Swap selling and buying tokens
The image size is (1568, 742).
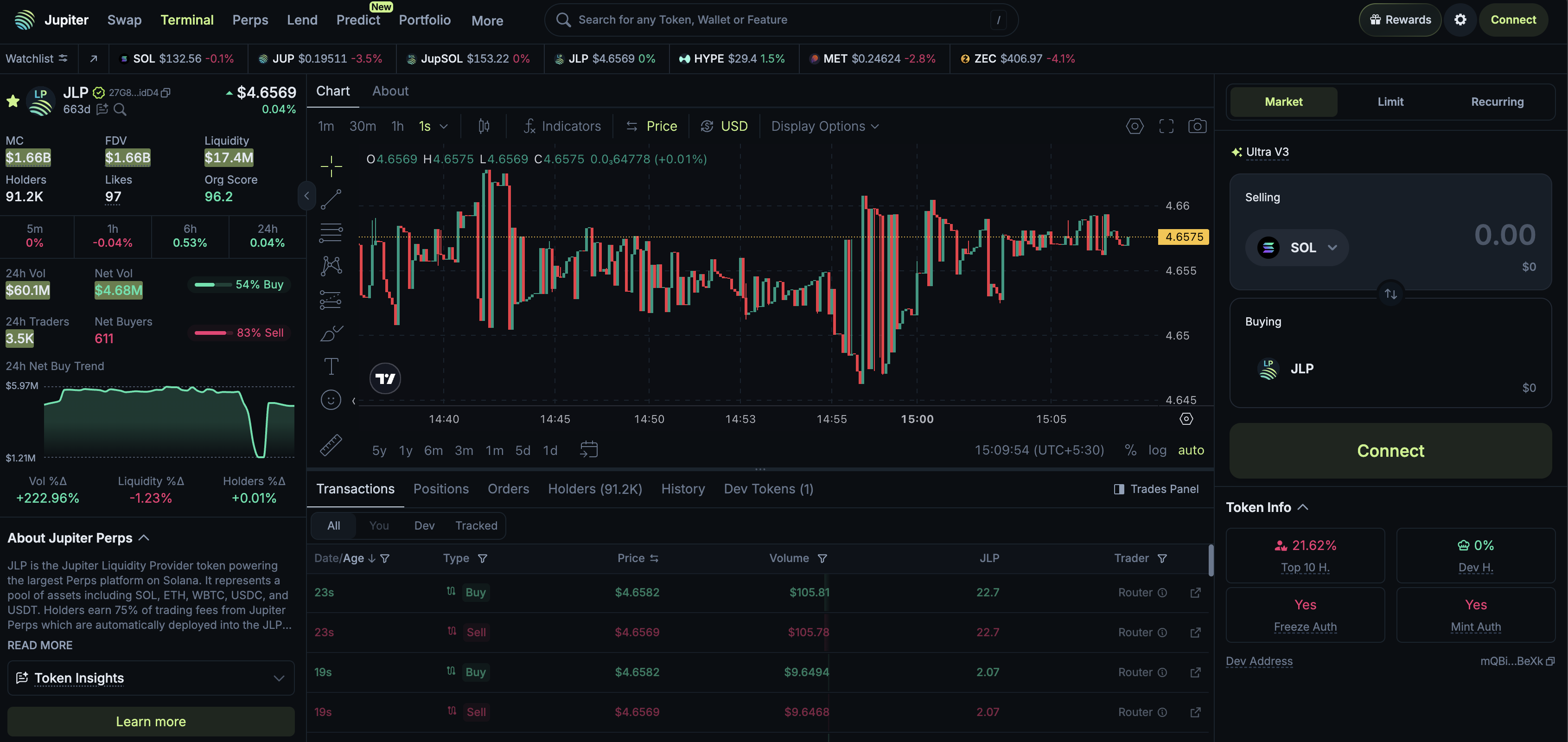coord(1390,294)
